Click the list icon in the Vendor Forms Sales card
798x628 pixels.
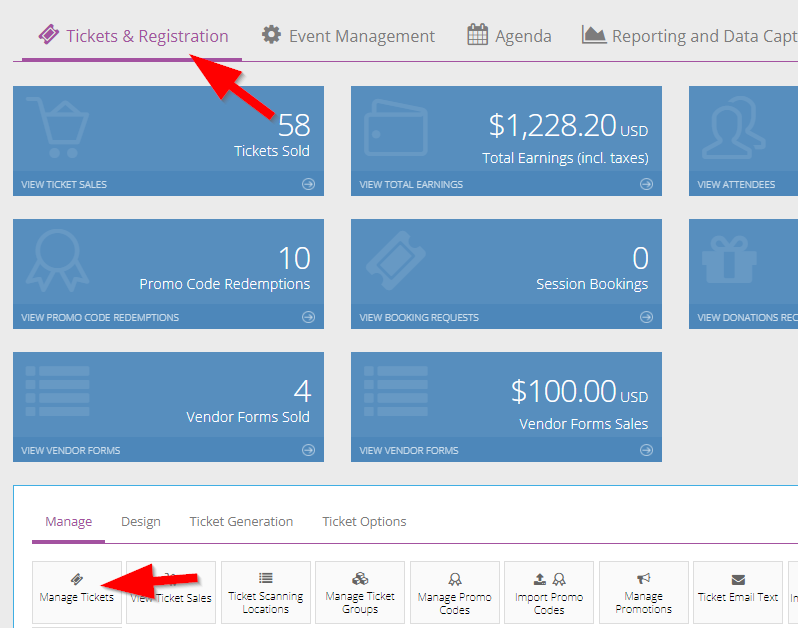[x=395, y=391]
